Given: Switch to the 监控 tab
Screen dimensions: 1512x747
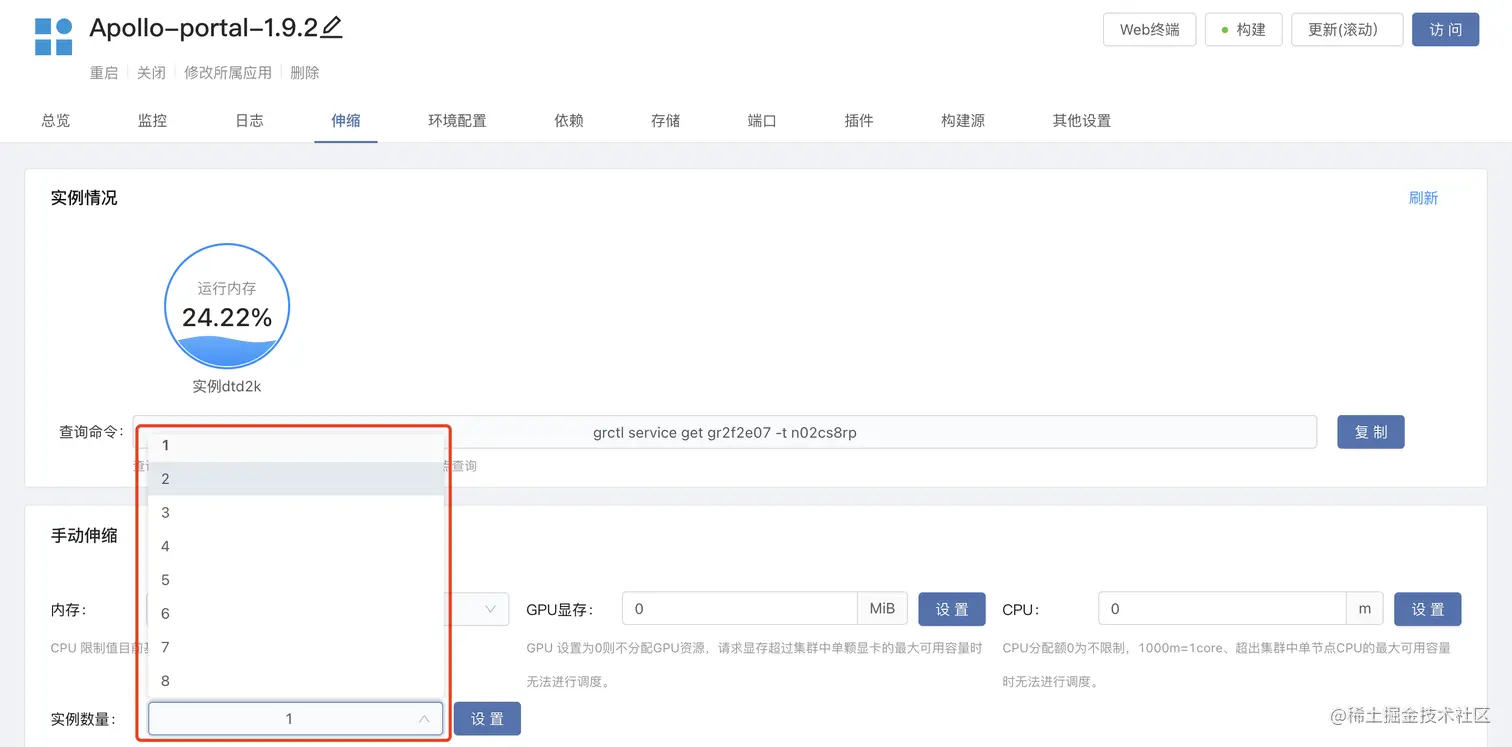Looking at the screenshot, I should [152, 120].
